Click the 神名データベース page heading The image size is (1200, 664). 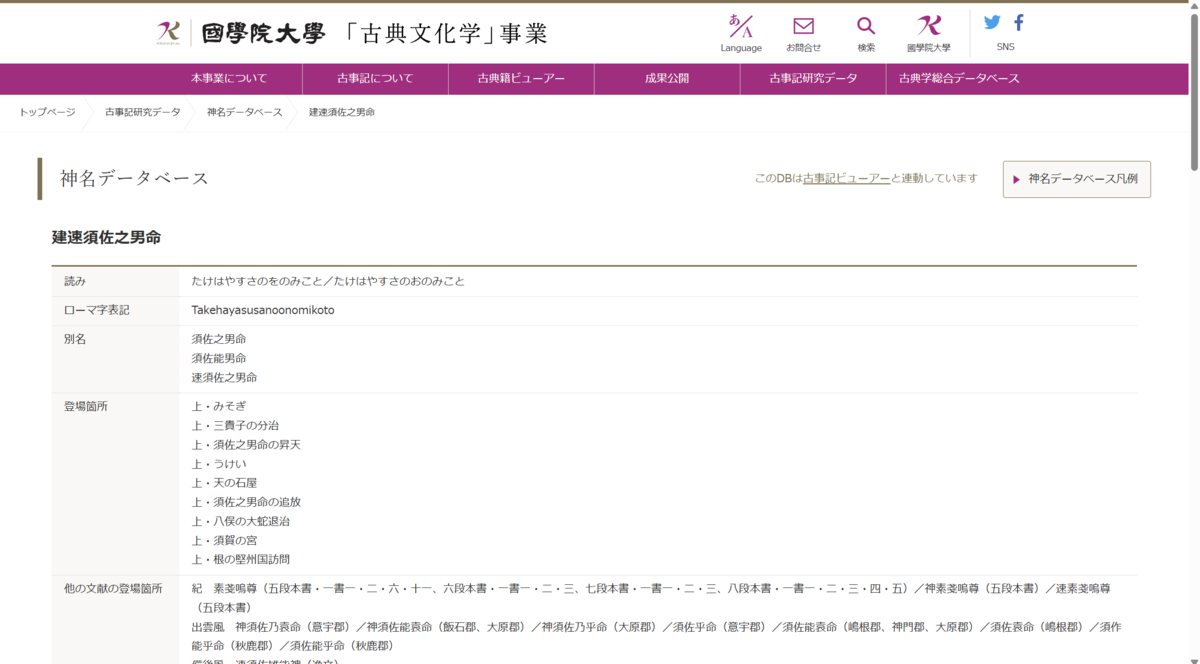click(134, 179)
